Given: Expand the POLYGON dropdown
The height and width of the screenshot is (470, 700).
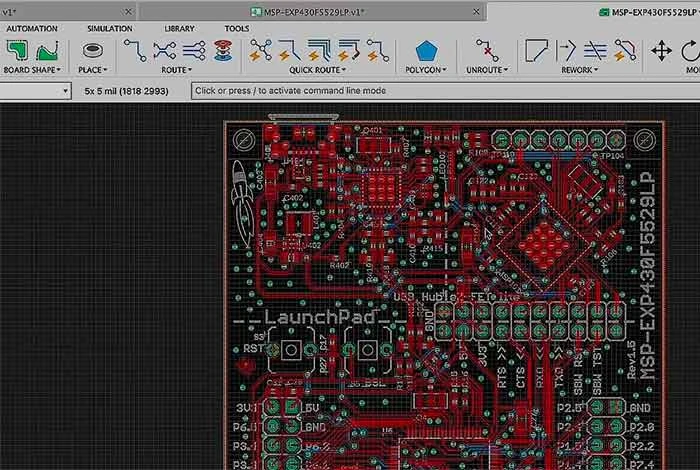Looking at the screenshot, I should point(426,70).
